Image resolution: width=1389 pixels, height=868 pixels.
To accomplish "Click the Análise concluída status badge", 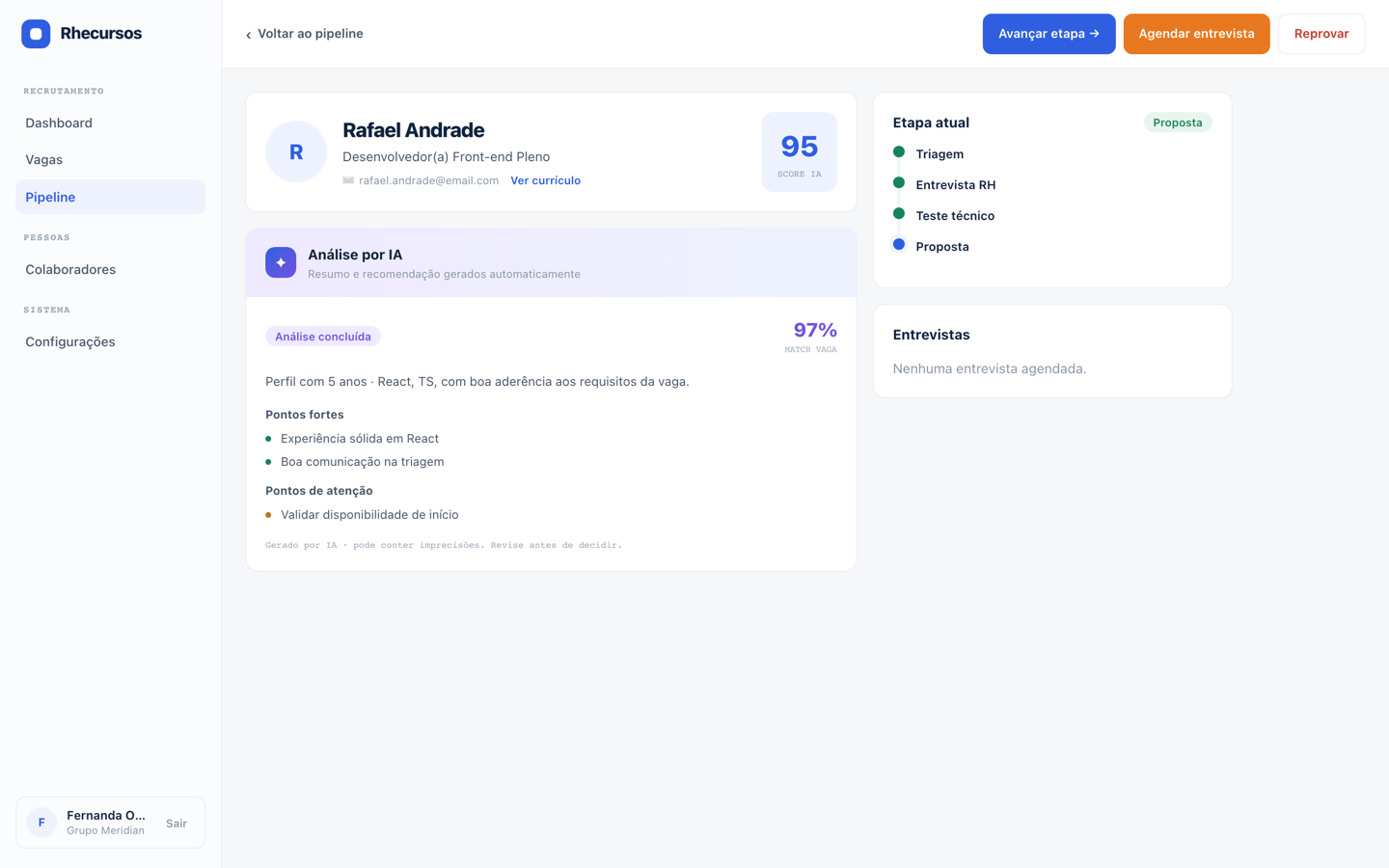I will pyautogui.click(x=323, y=337).
